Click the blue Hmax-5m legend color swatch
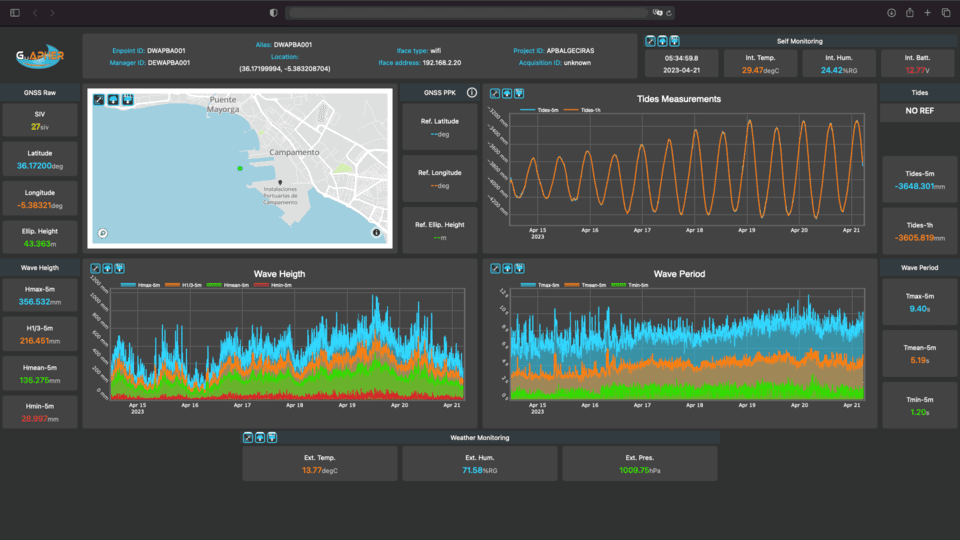This screenshot has width=960, height=540. coord(126,285)
